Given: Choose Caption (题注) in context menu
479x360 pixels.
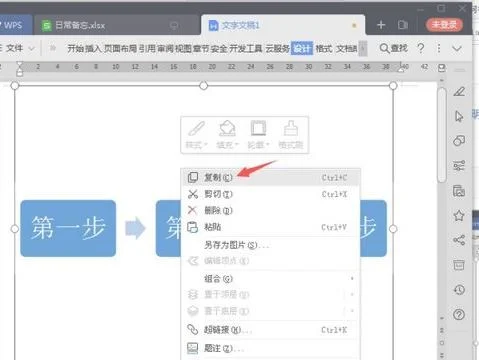Looking at the screenshot, I should [x=271, y=348].
